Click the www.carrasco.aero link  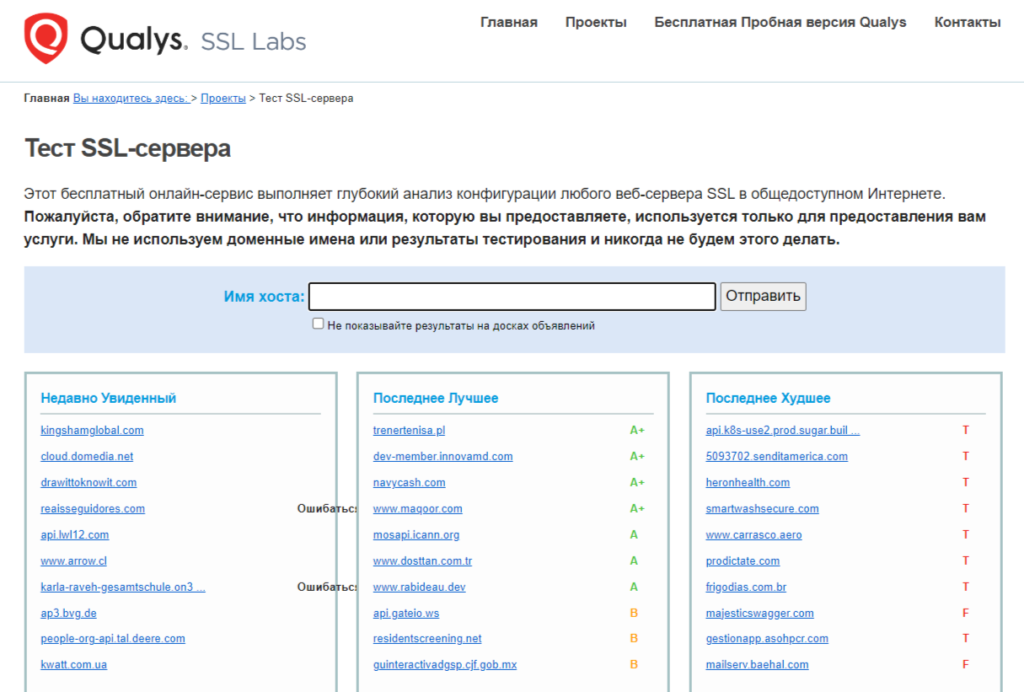[753, 535]
